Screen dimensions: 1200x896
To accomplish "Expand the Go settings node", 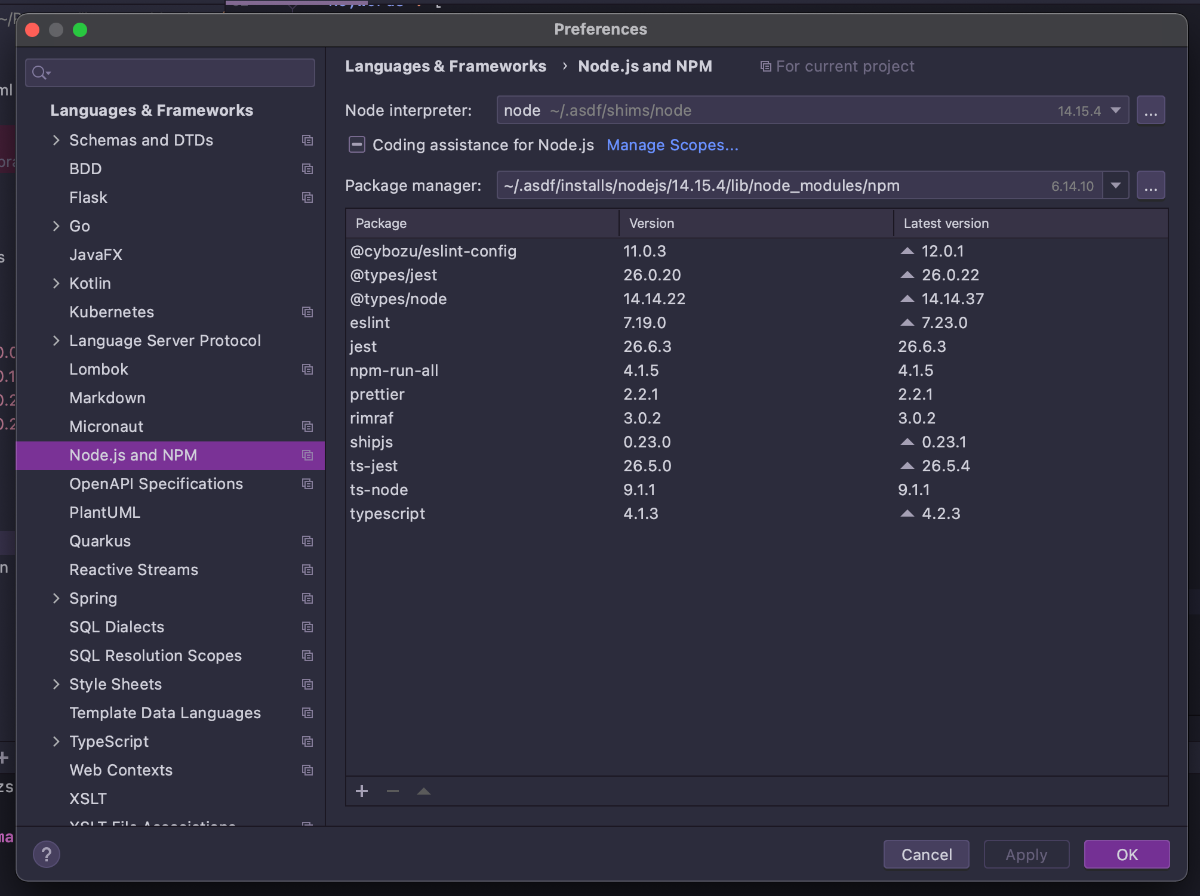I will coord(56,226).
